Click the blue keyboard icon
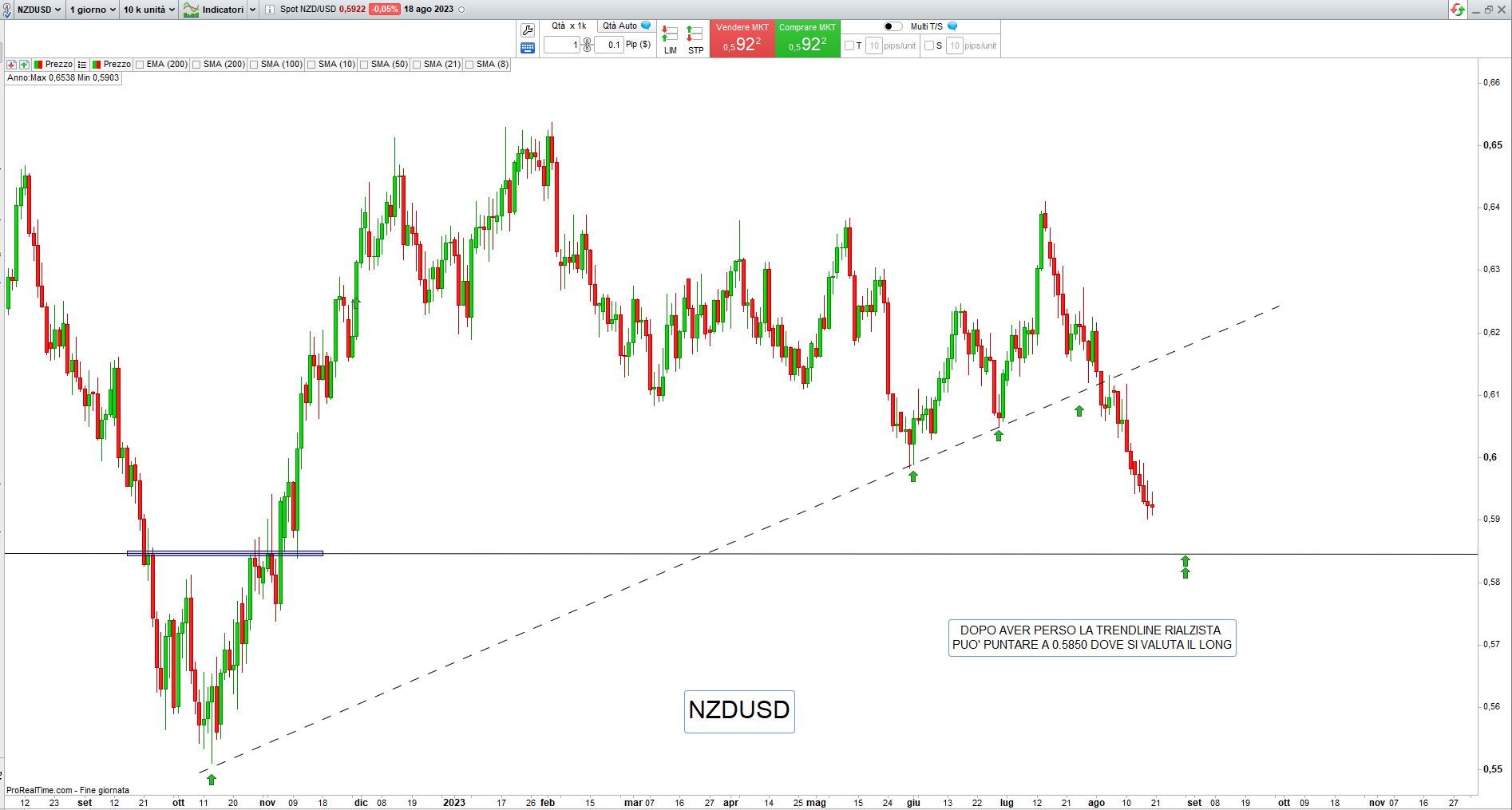Screen dimensions: 1512x810 click(x=527, y=48)
